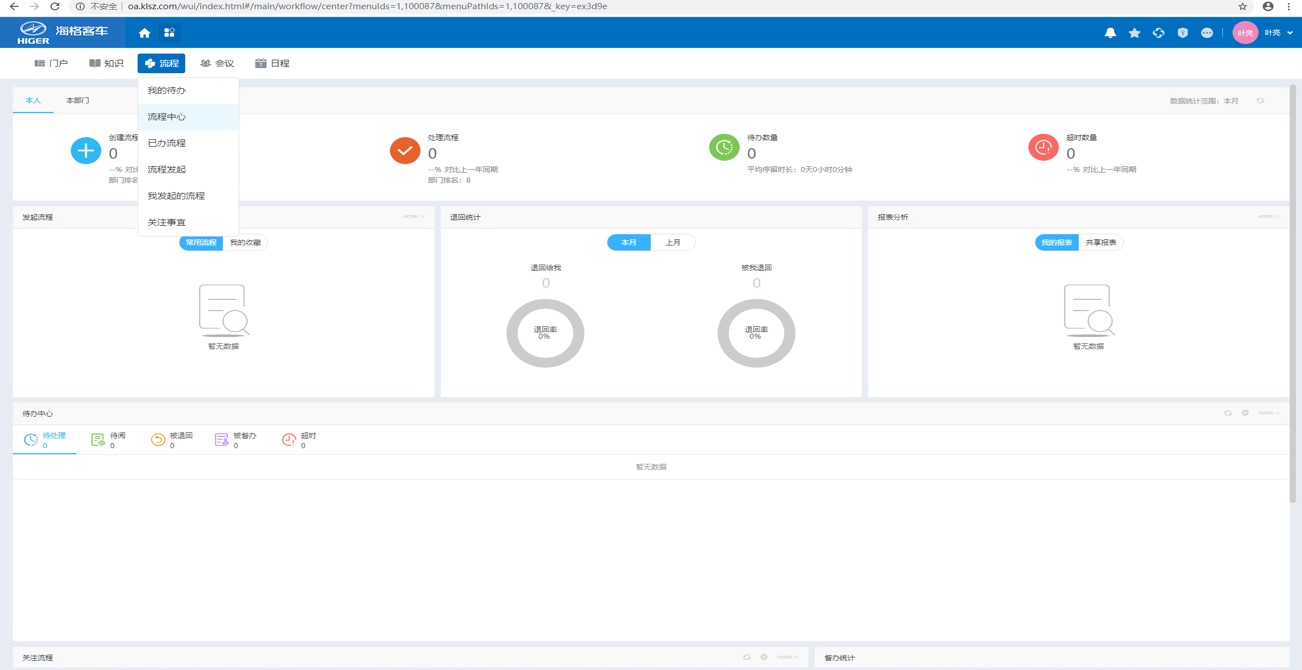The width and height of the screenshot is (1302, 670).
Task: Click the favorites star in the blue header
Action: [1134, 33]
